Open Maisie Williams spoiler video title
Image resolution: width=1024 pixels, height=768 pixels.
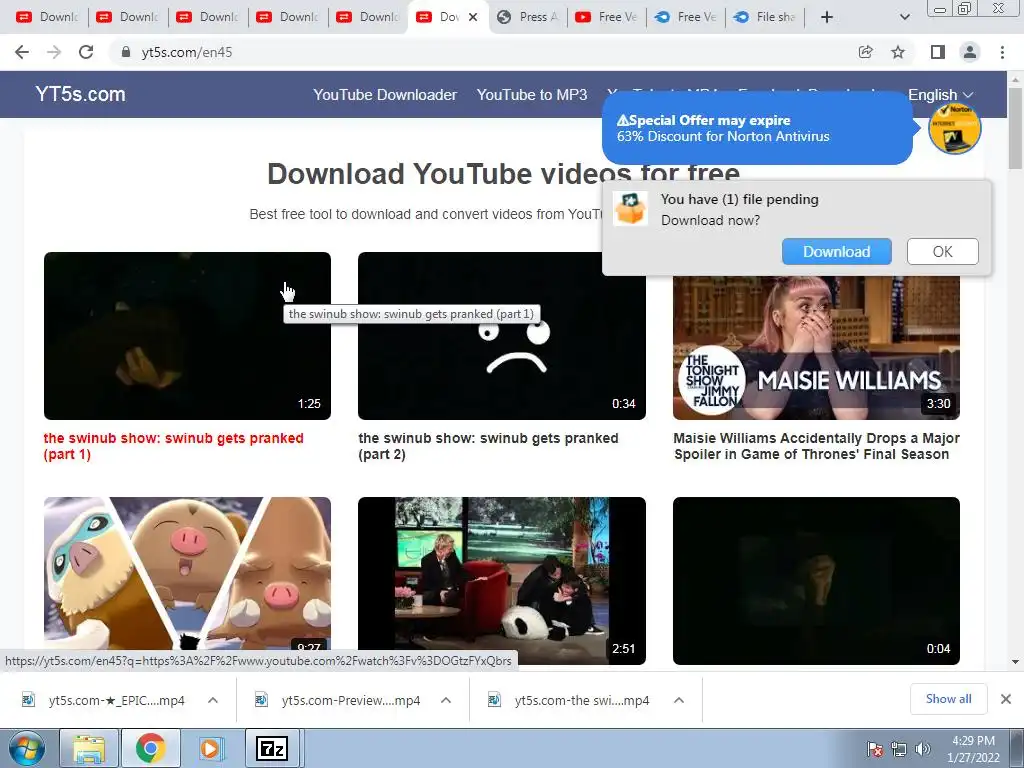[816, 446]
